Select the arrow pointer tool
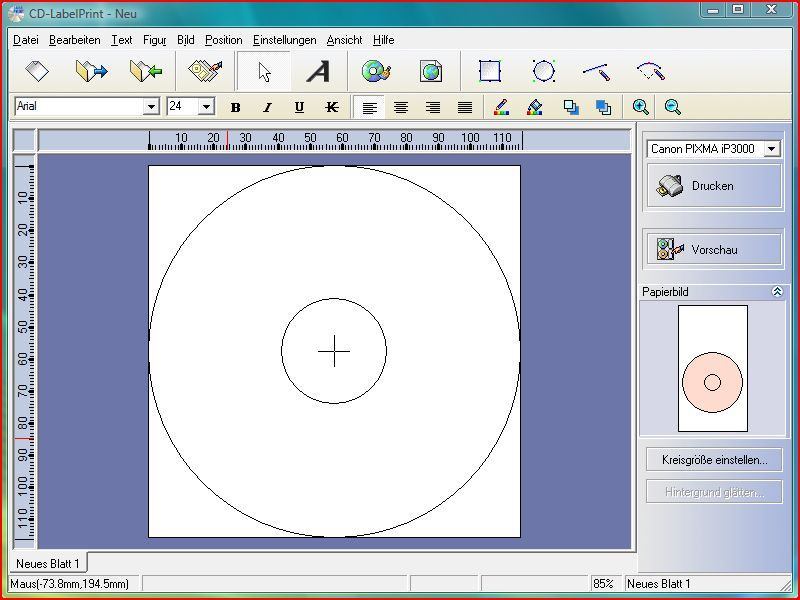Viewport: 800px width, 600px height. click(264, 72)
